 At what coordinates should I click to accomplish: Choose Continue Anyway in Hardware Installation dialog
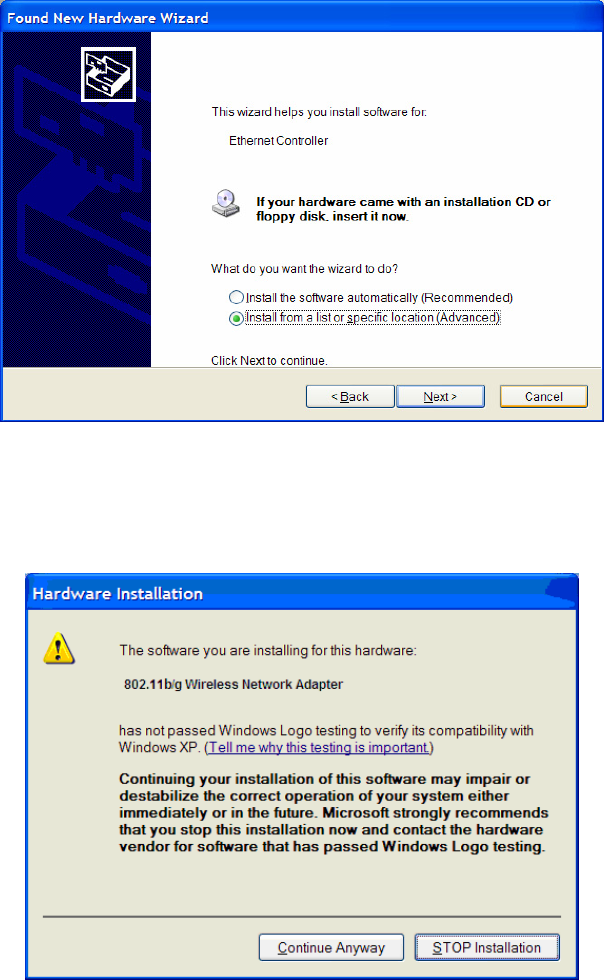coord(331,948)
